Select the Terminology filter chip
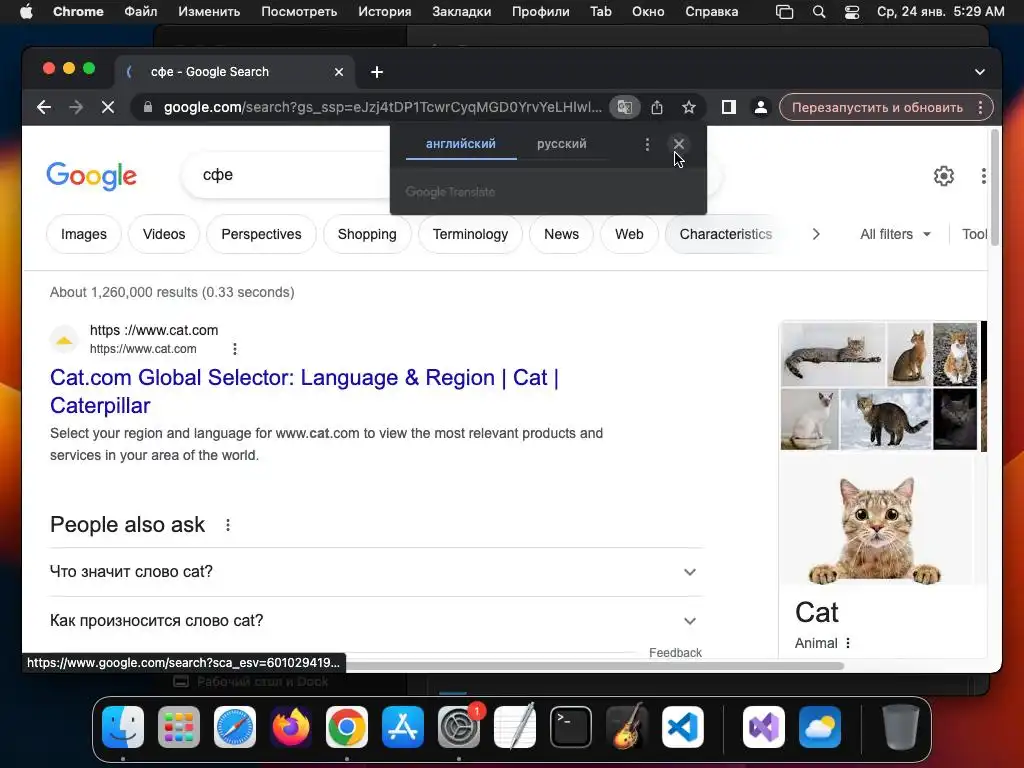1024x768 pixels. click(x=470, y=234)
